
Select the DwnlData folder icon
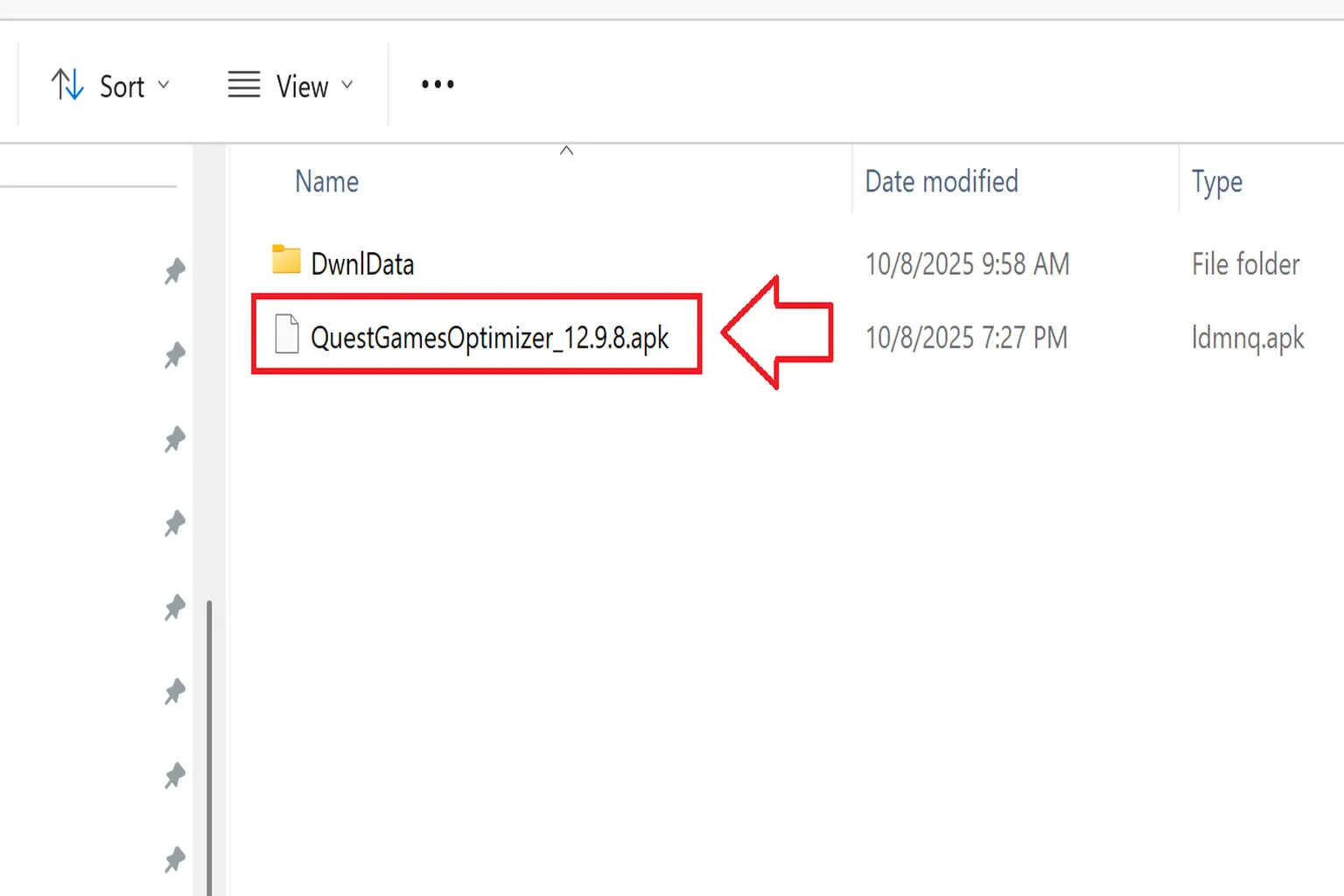tap(286, 260)
